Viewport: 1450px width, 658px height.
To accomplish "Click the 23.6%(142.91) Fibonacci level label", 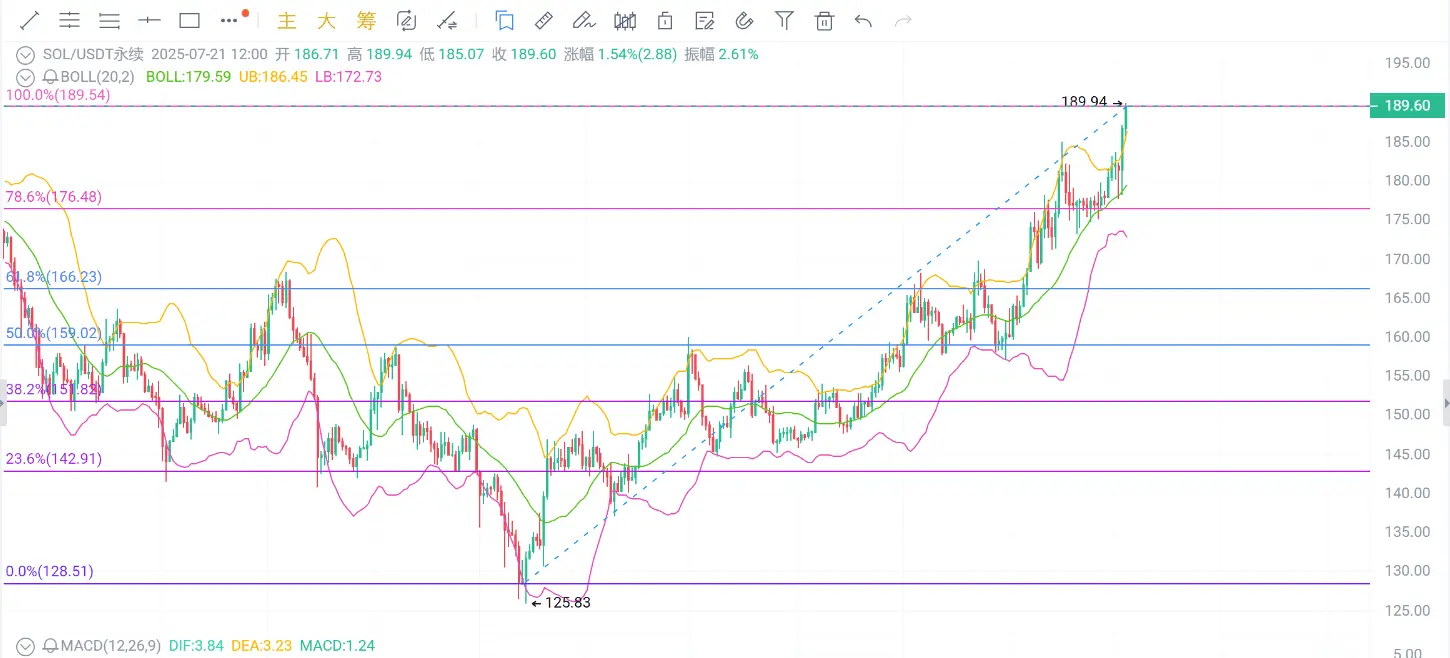I will pyautogui.click(x=53, y=459).
